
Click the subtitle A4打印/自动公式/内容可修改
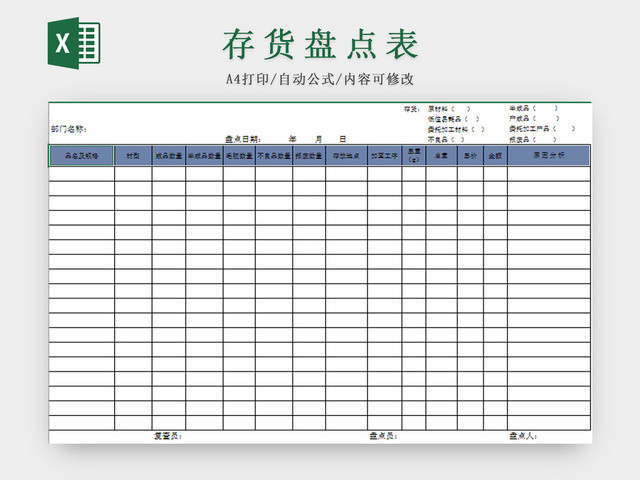coord(320,79)
